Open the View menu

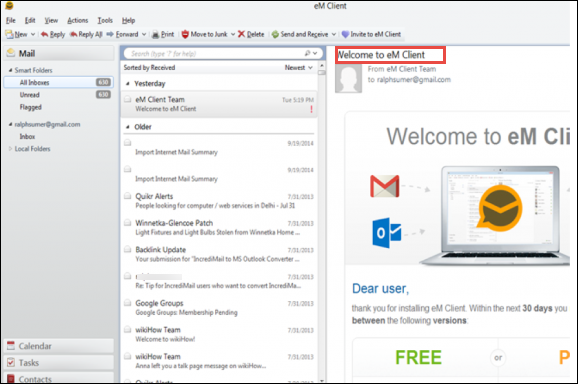(51, 20)
